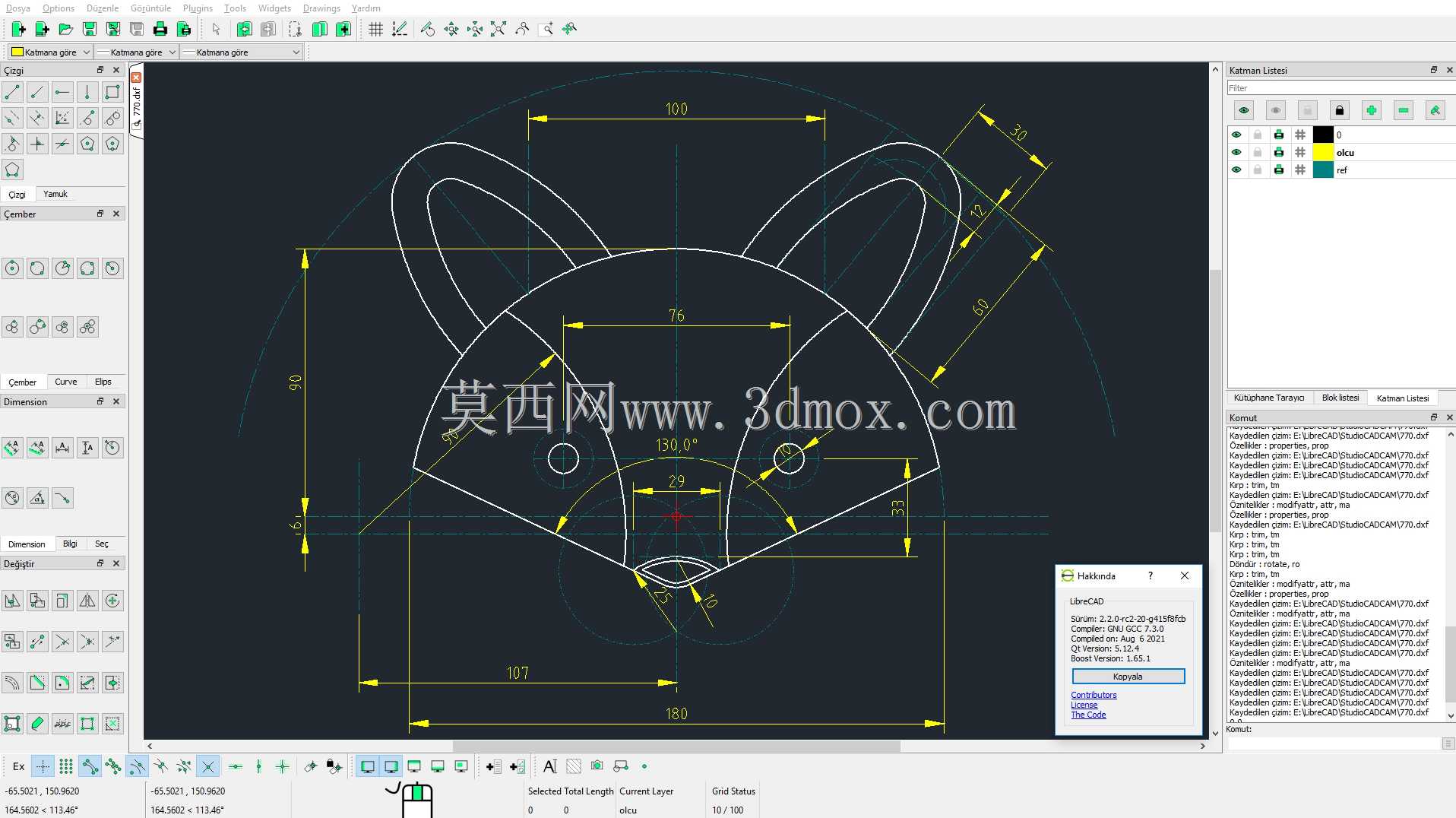Toggle snap to intersection

207,766
